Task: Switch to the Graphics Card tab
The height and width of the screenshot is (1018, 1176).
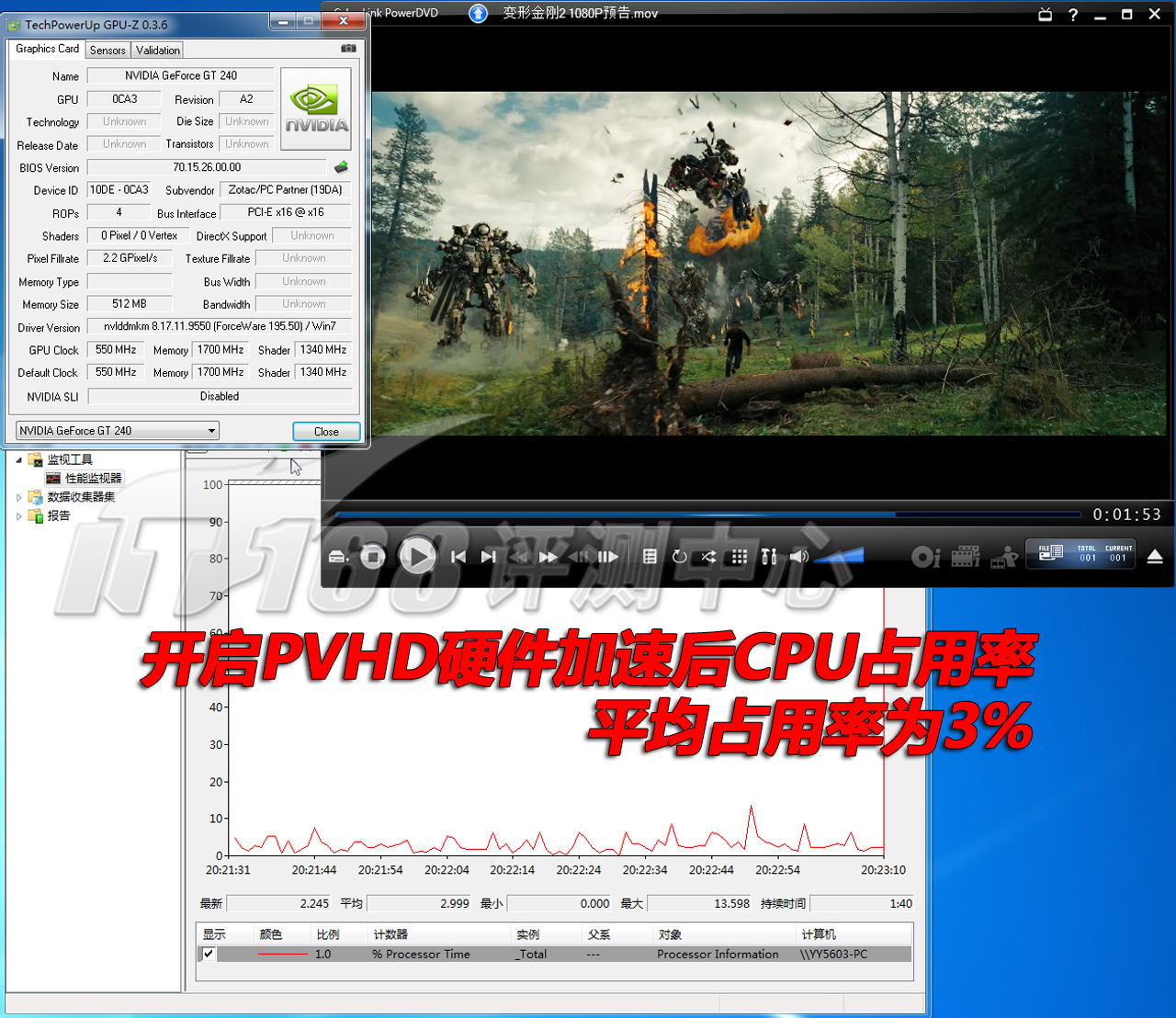Action: click(x=48, y=49)
